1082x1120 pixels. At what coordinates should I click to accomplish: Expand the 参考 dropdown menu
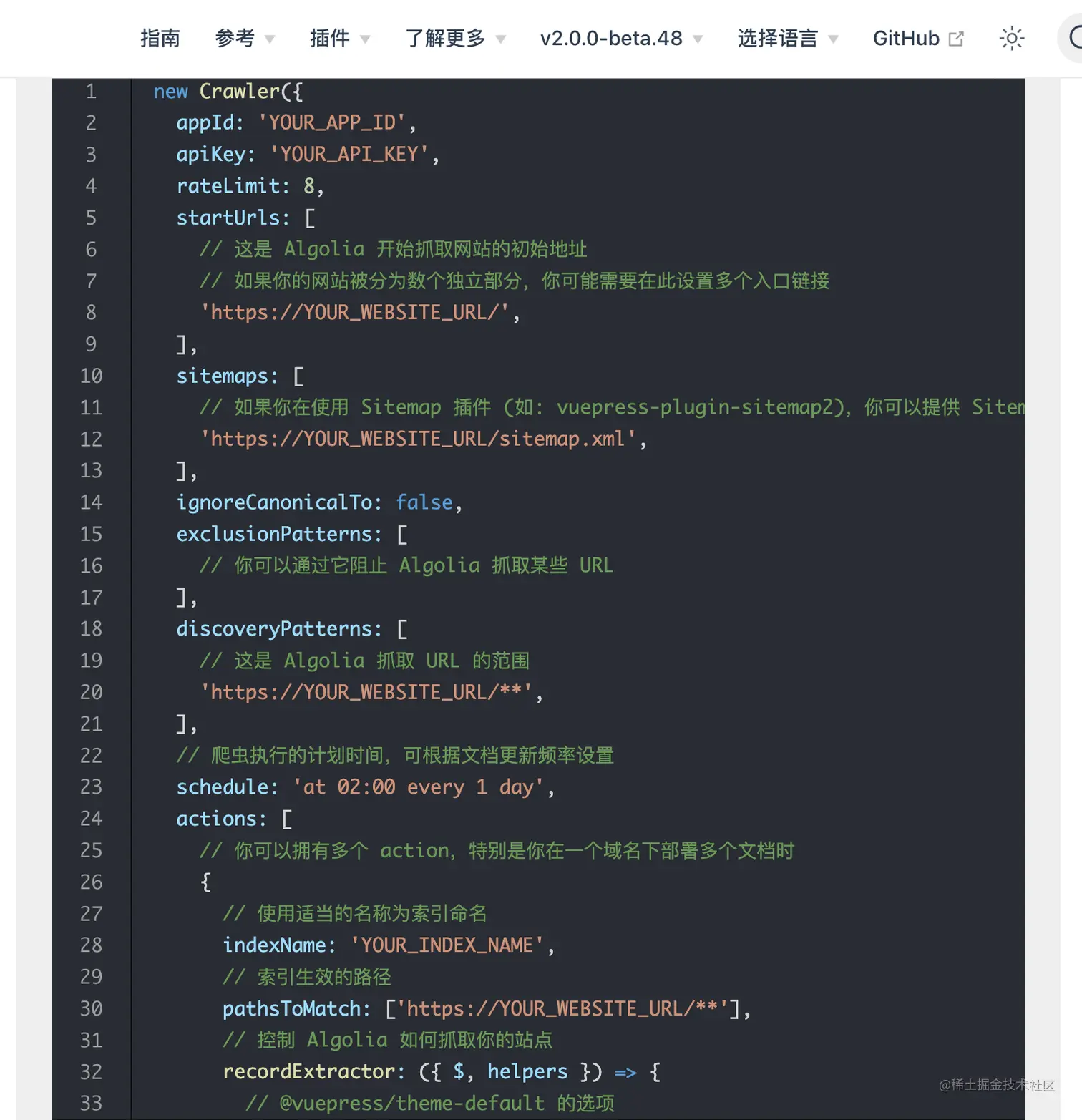(245, 38)
